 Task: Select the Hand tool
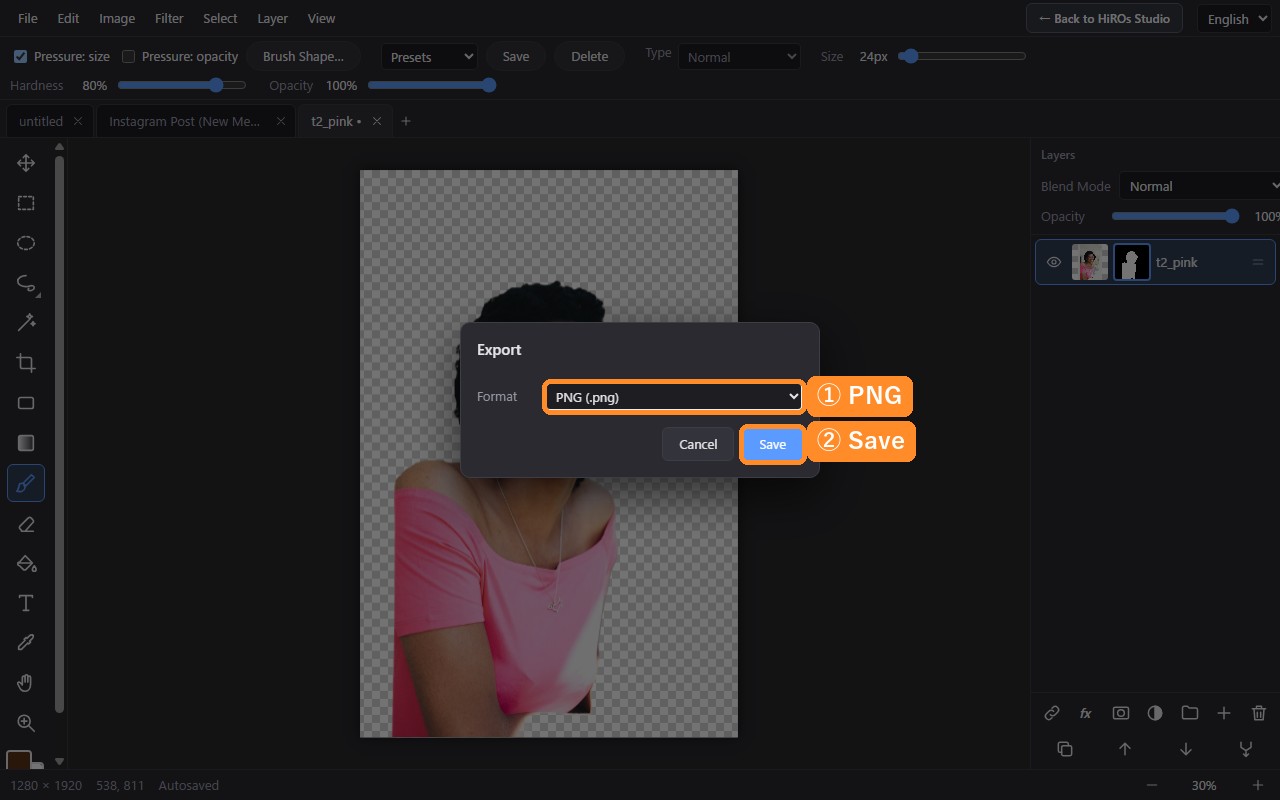click(26, 683)
